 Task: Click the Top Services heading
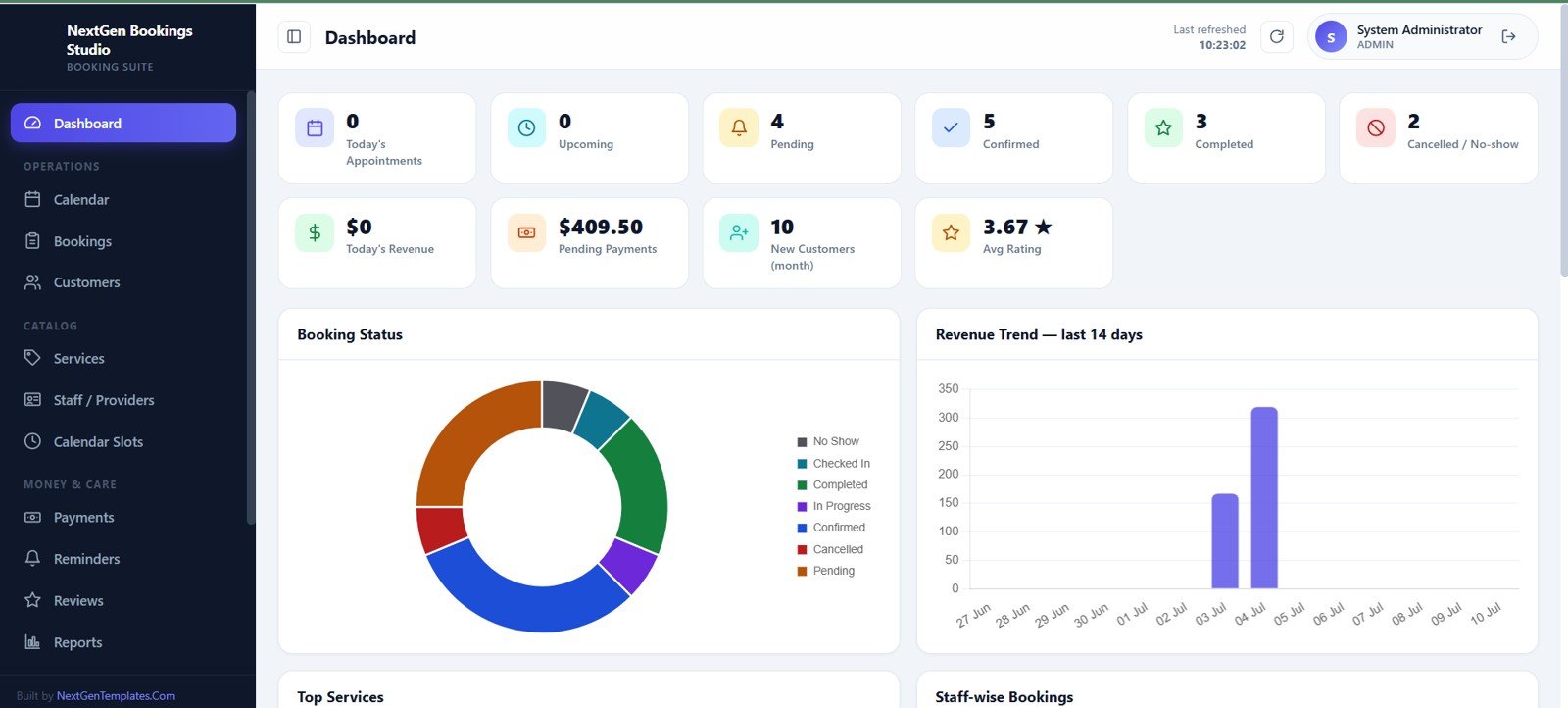point(340,697)
